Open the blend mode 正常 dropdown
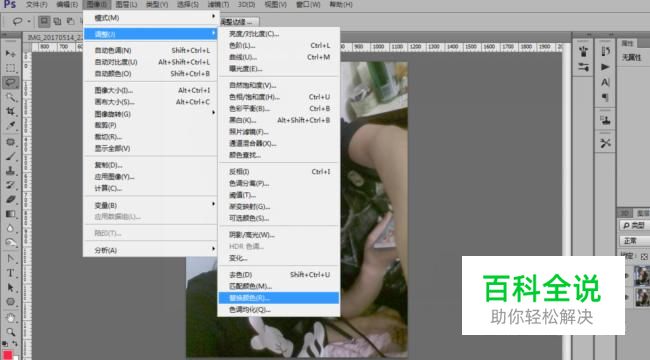 click(x=635, y=241)
